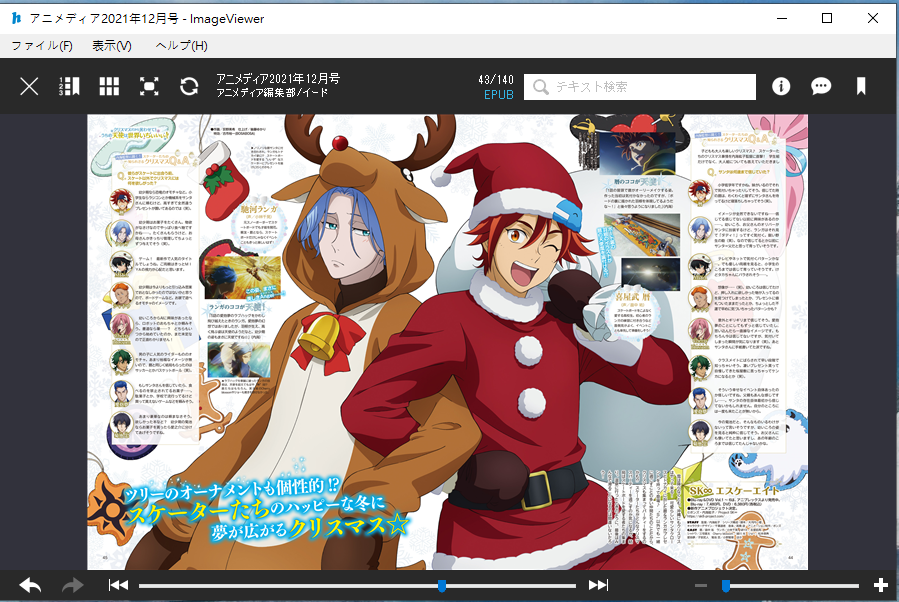Screen dimensions: 899x602
Task: Close the viewer with the X toolbar icon
Action: [29, 87]
